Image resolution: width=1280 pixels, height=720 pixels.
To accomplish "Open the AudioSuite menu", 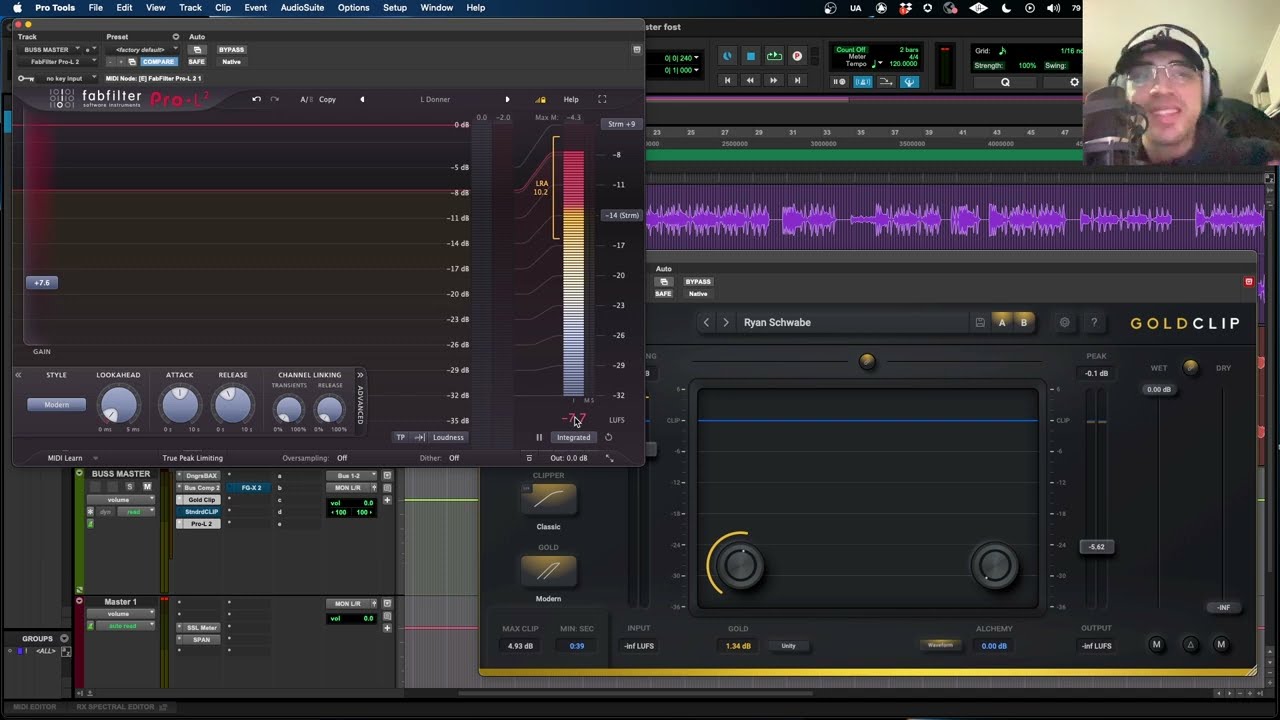I will click(302, 8).
